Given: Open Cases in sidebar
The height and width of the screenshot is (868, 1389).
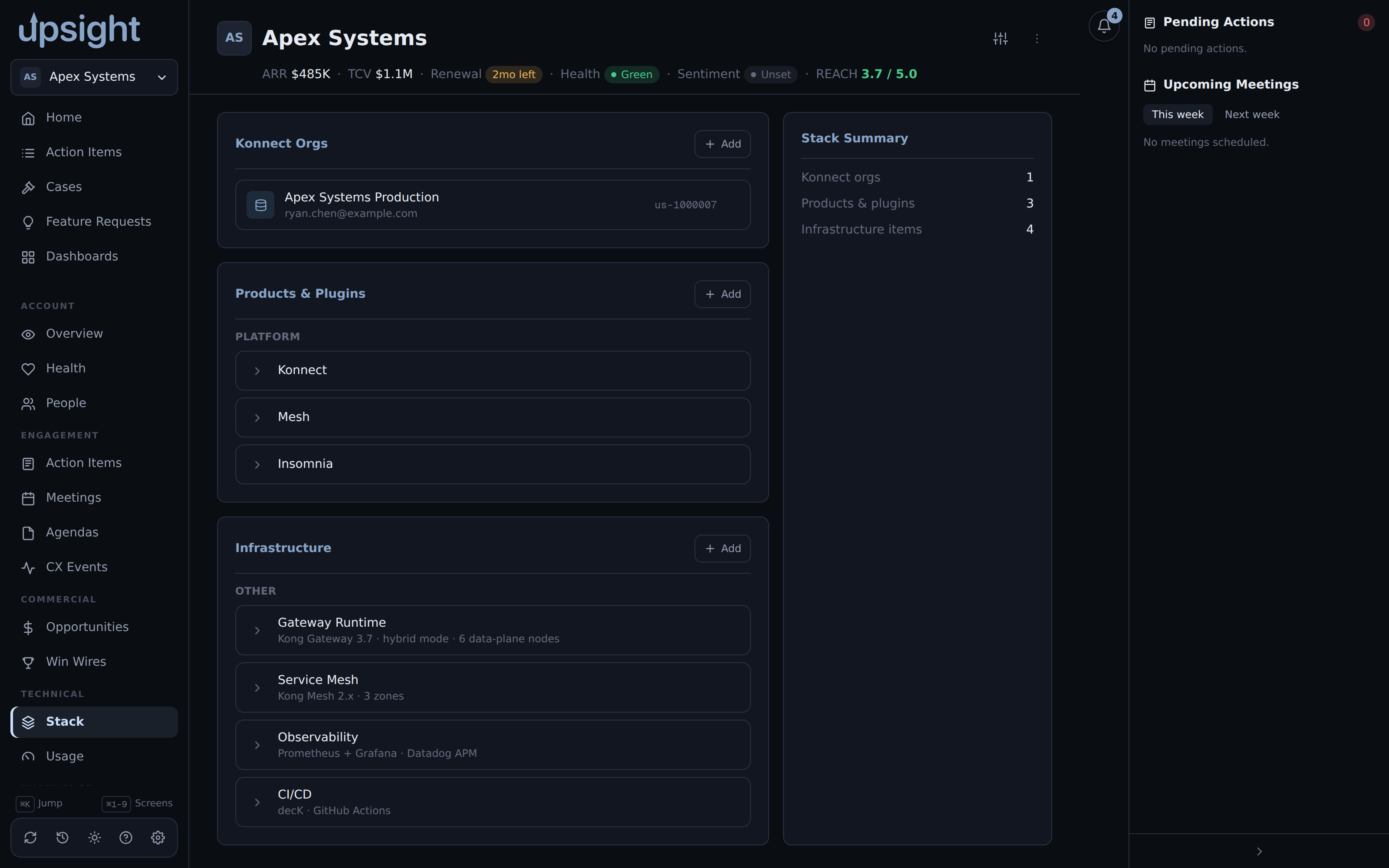Looking at the screenshot, I should coord(94,187).
